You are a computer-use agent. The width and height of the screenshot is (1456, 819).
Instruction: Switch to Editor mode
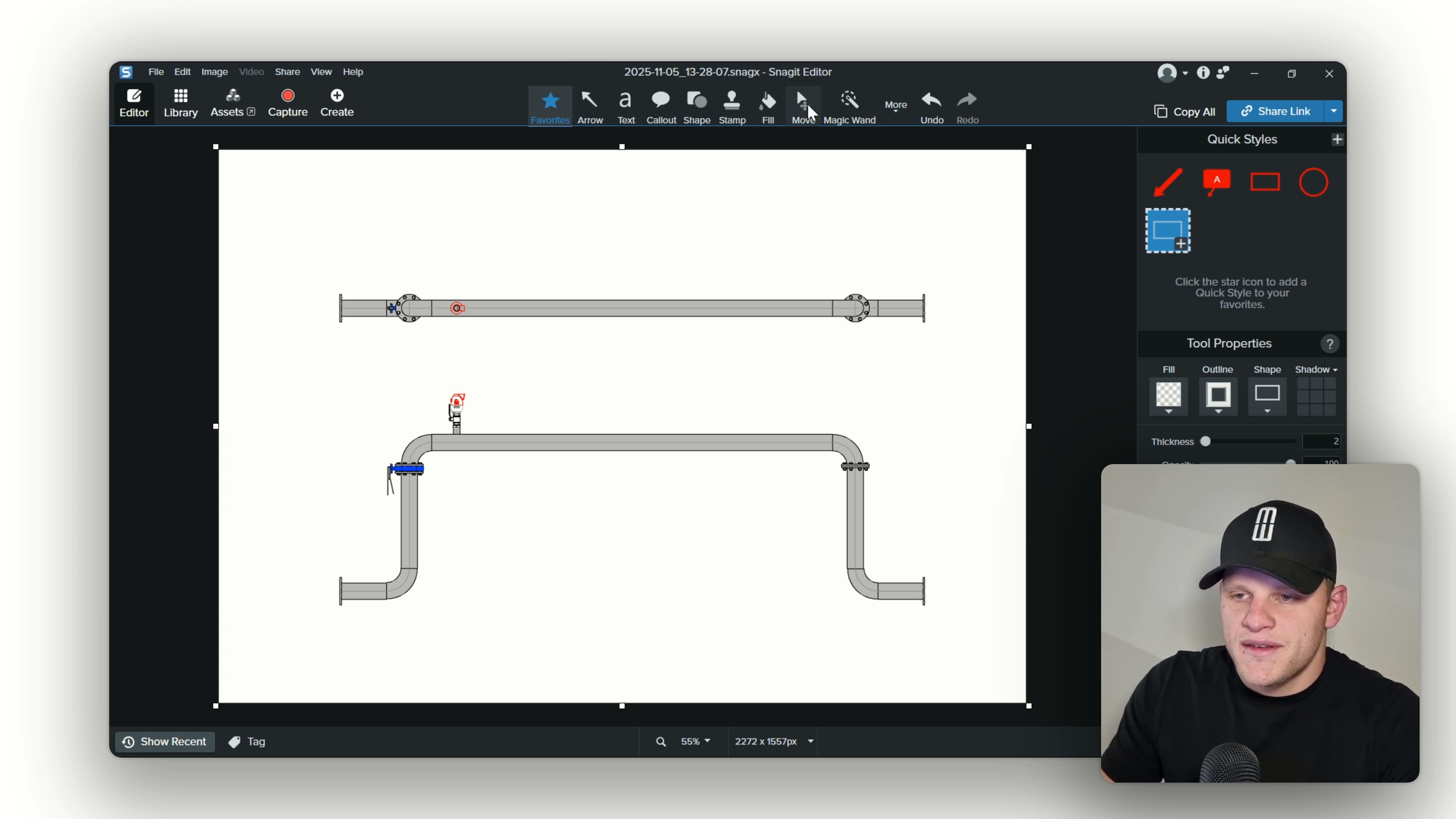coord(134,103)
